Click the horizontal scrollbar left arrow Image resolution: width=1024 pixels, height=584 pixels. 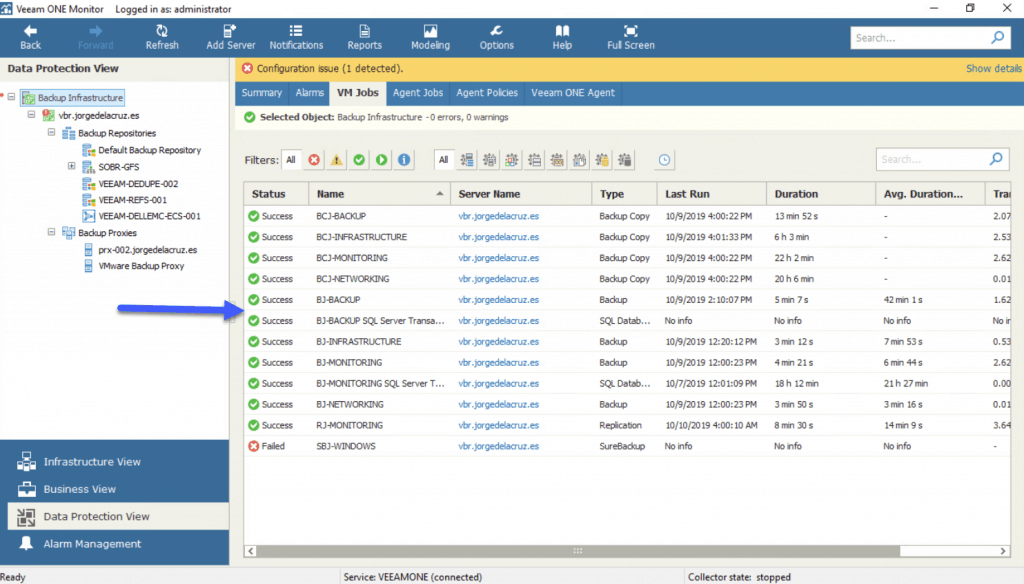tap(250, 551)
